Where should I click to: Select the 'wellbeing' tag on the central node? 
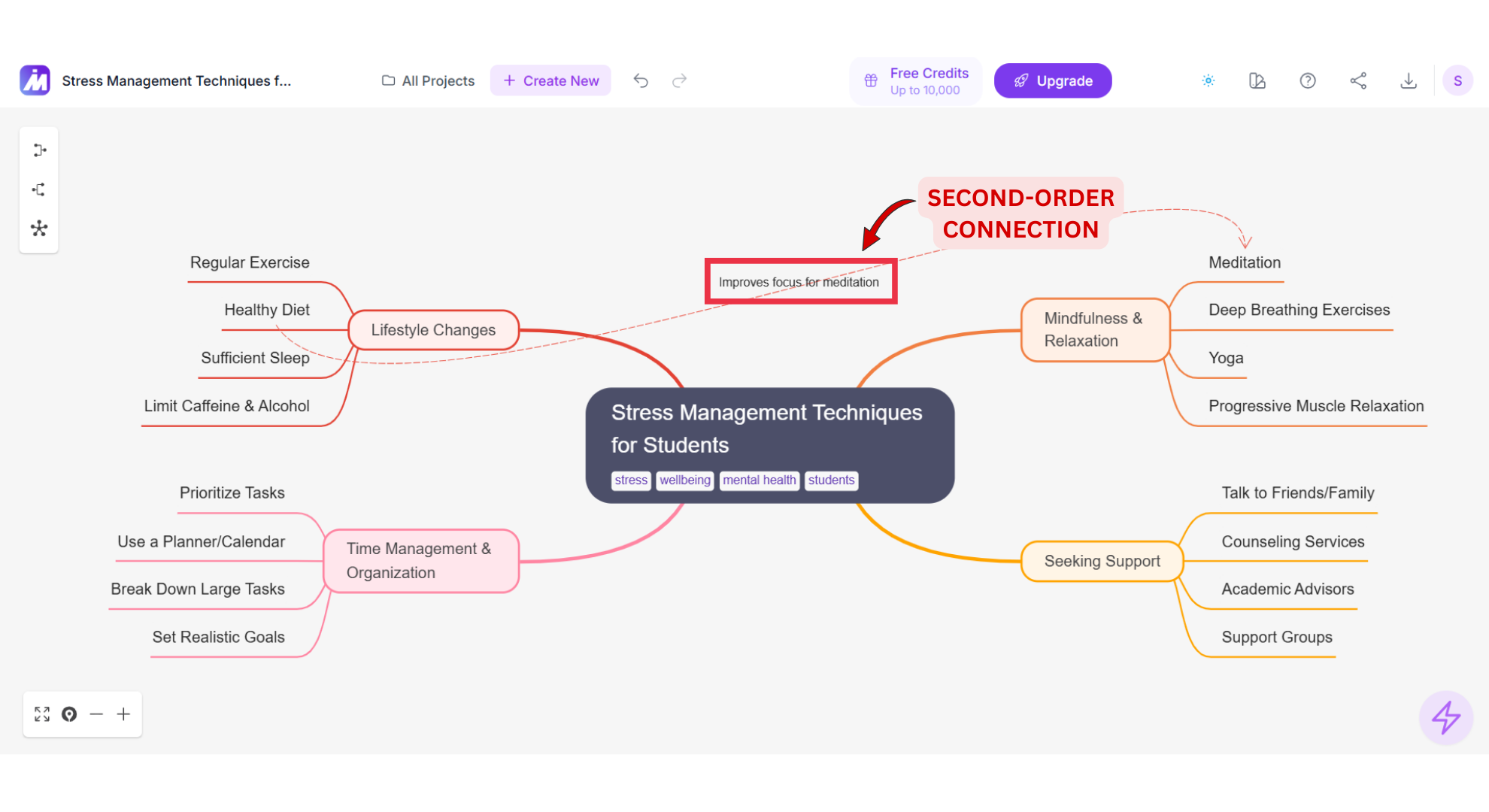[684, 480]
